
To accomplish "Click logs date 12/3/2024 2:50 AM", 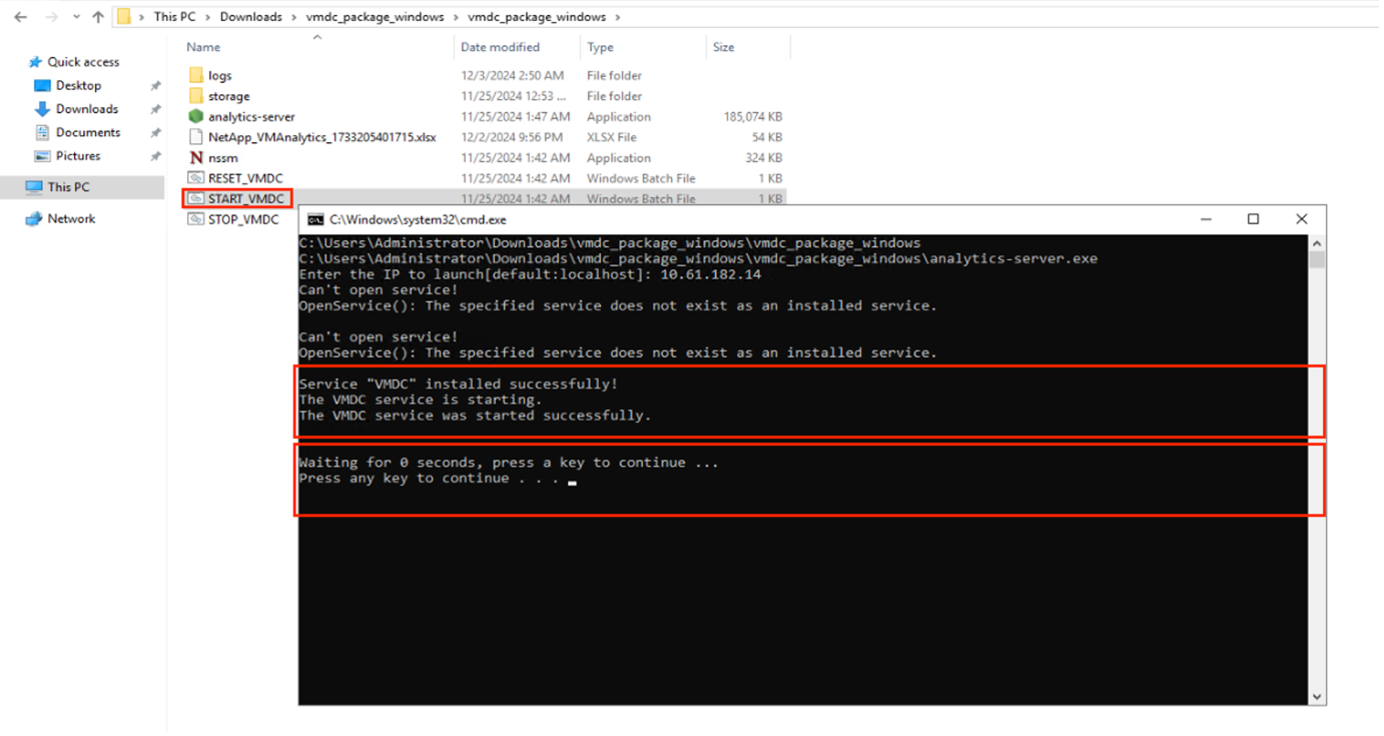I will [x=512, y=75].
